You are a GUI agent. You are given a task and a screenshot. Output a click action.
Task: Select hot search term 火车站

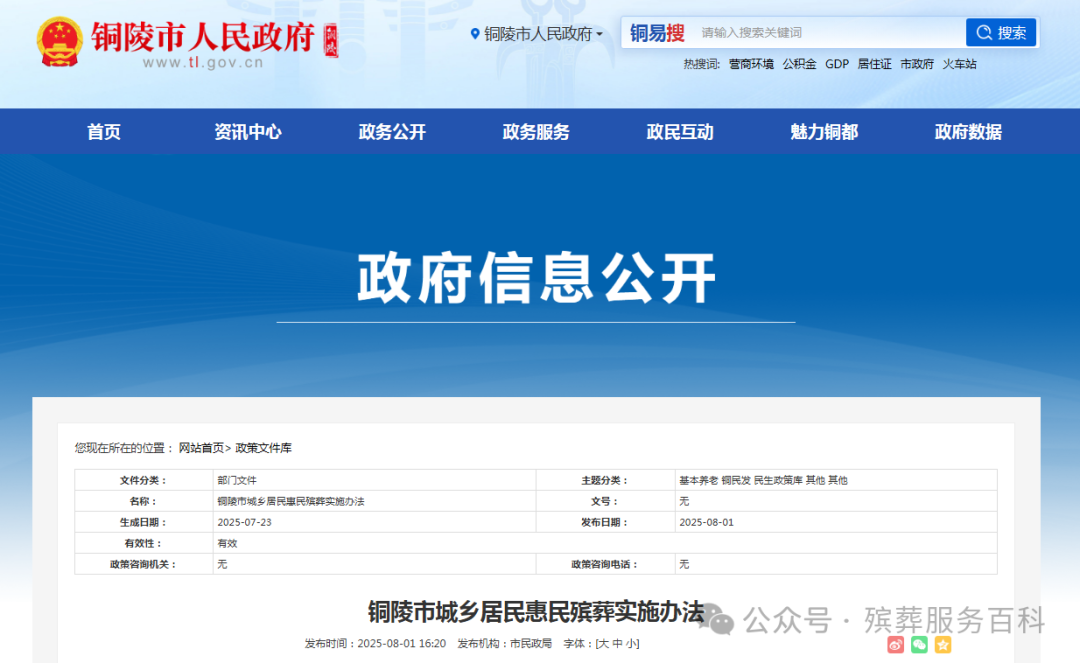[x=959, y=64]
